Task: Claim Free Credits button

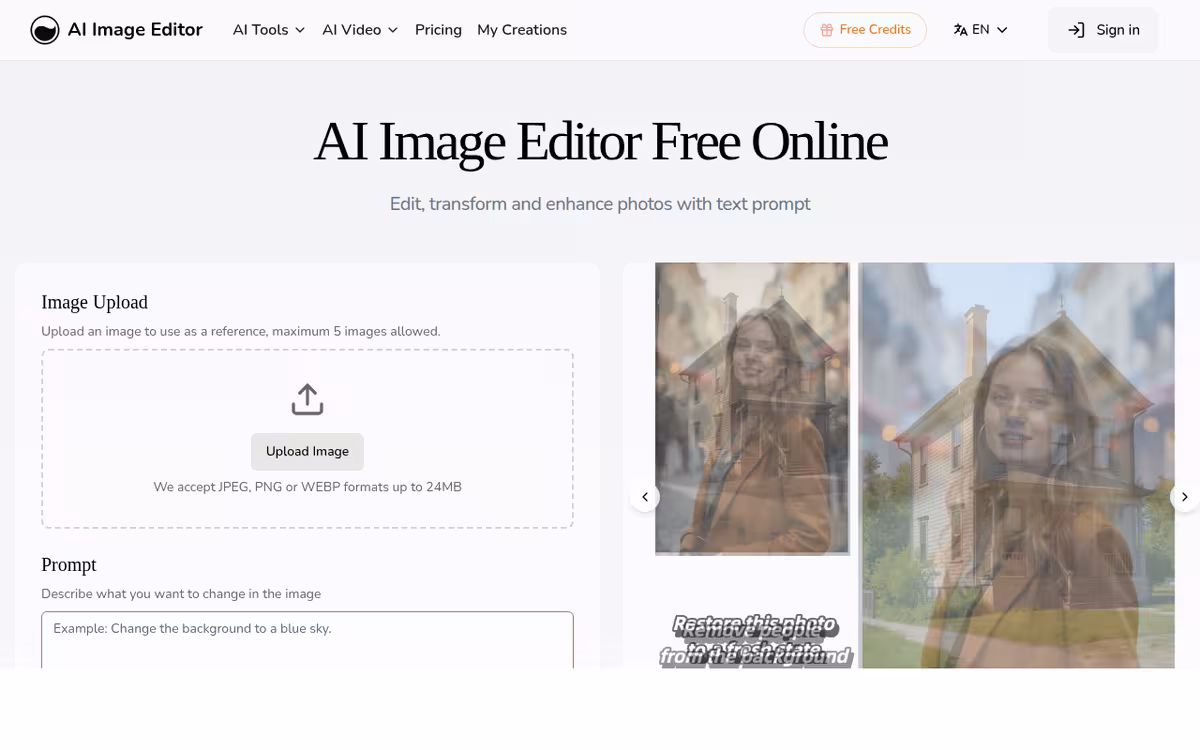Action: coord(865,30)
